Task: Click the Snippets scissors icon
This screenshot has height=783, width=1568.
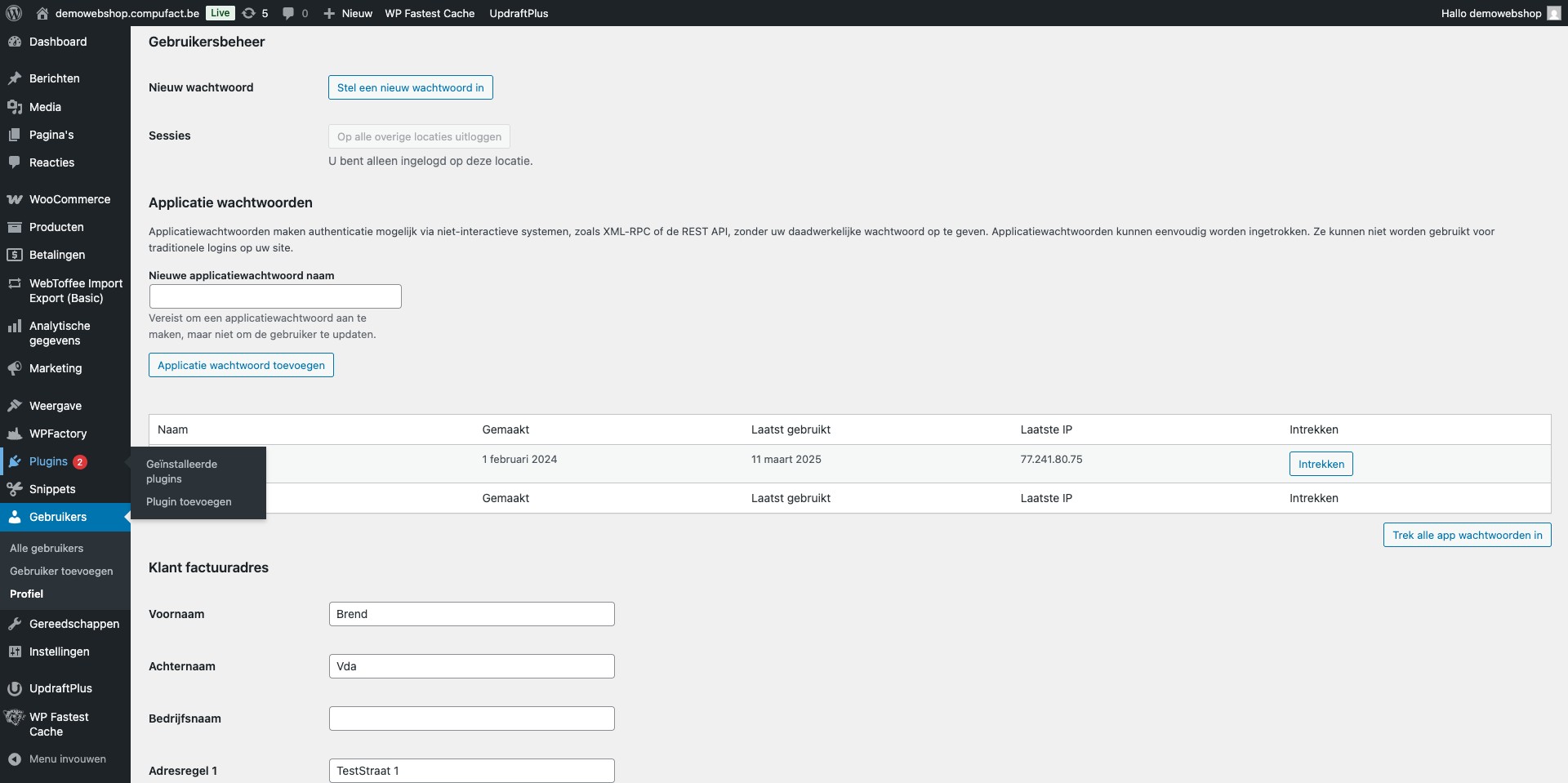Action: tap(15, 489)
